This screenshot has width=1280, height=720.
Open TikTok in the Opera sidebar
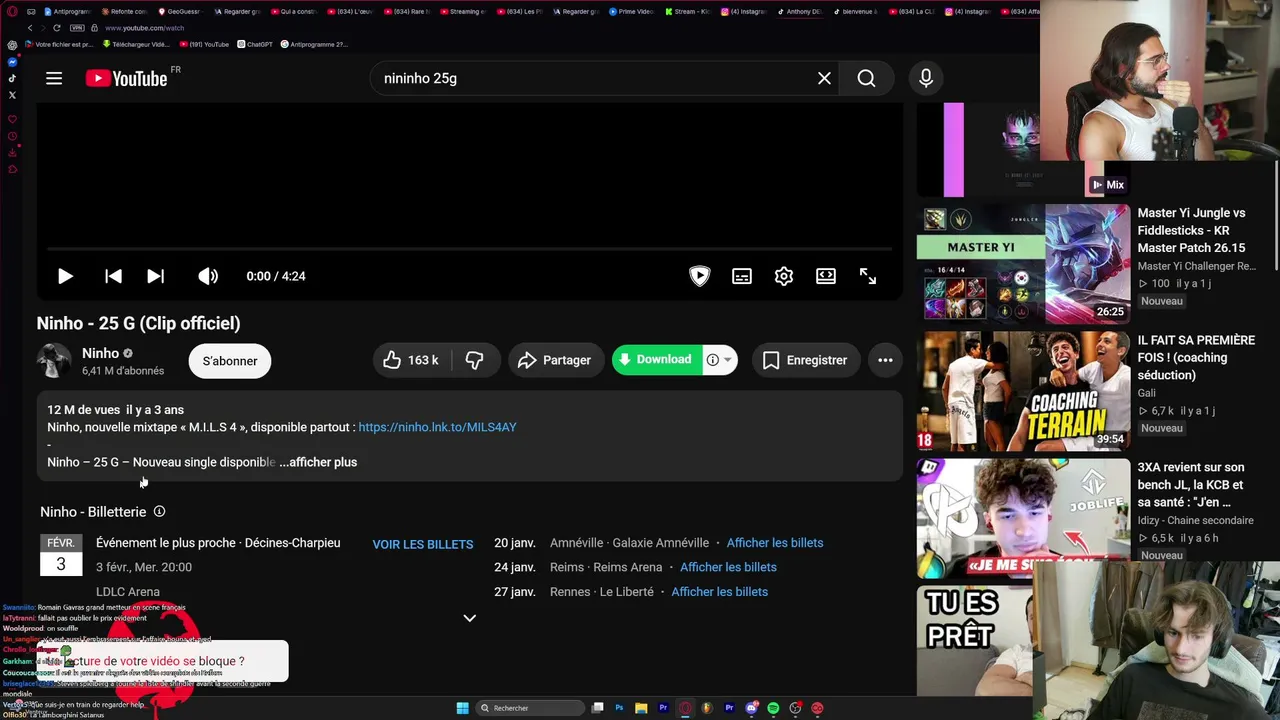click(12, 78)
